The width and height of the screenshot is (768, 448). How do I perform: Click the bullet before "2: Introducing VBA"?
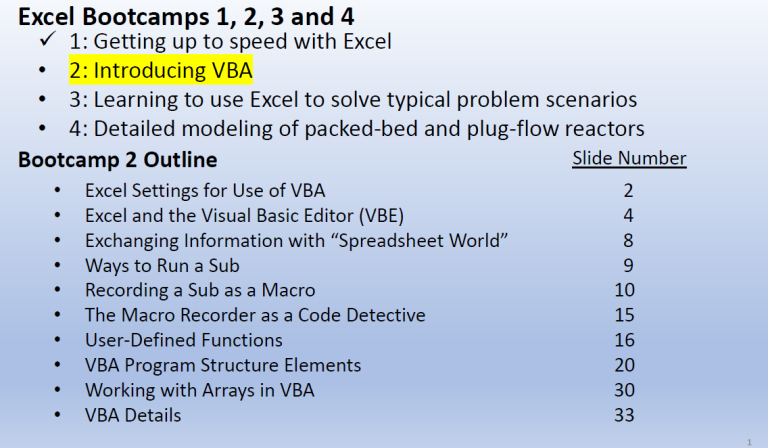point(44,71)
